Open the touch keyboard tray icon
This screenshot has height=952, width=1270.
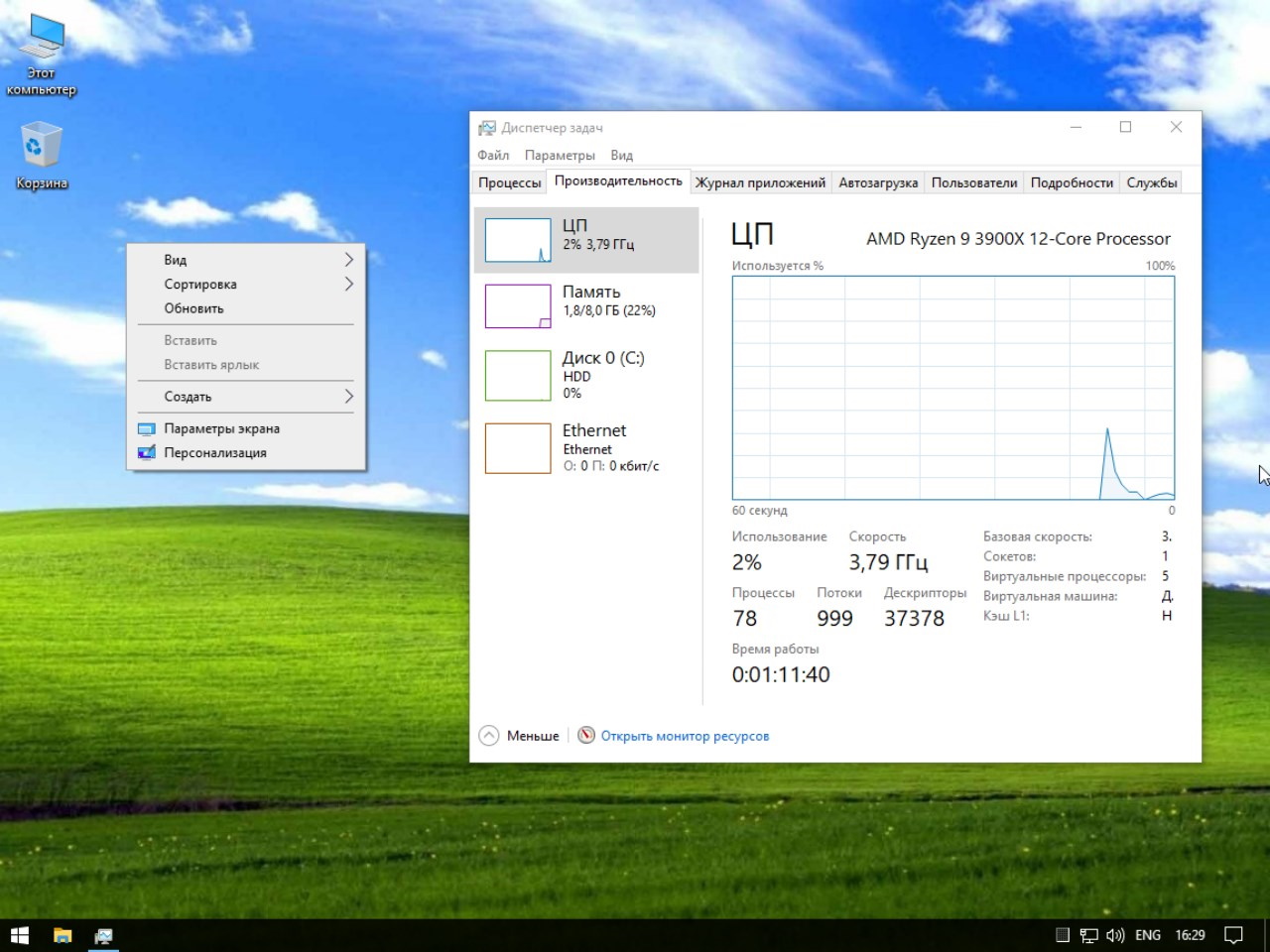pyautogui.click(x=1062, y=935)
